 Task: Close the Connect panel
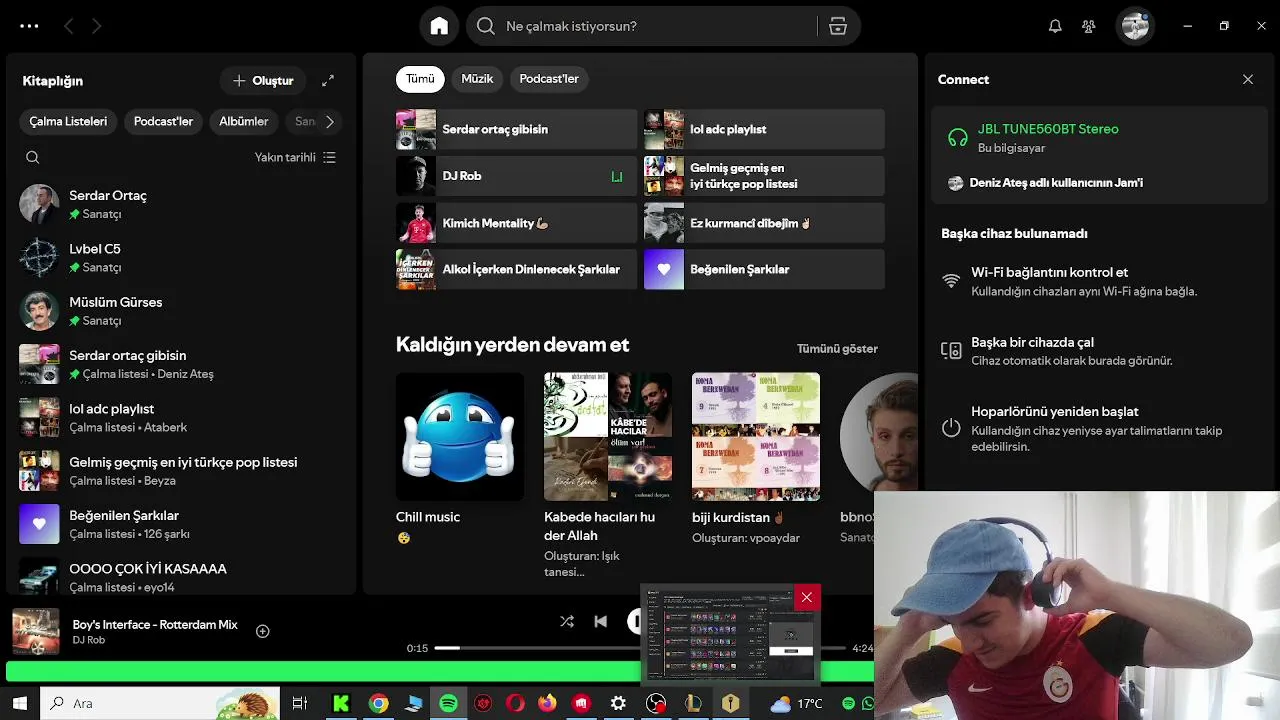point(1248,79)
